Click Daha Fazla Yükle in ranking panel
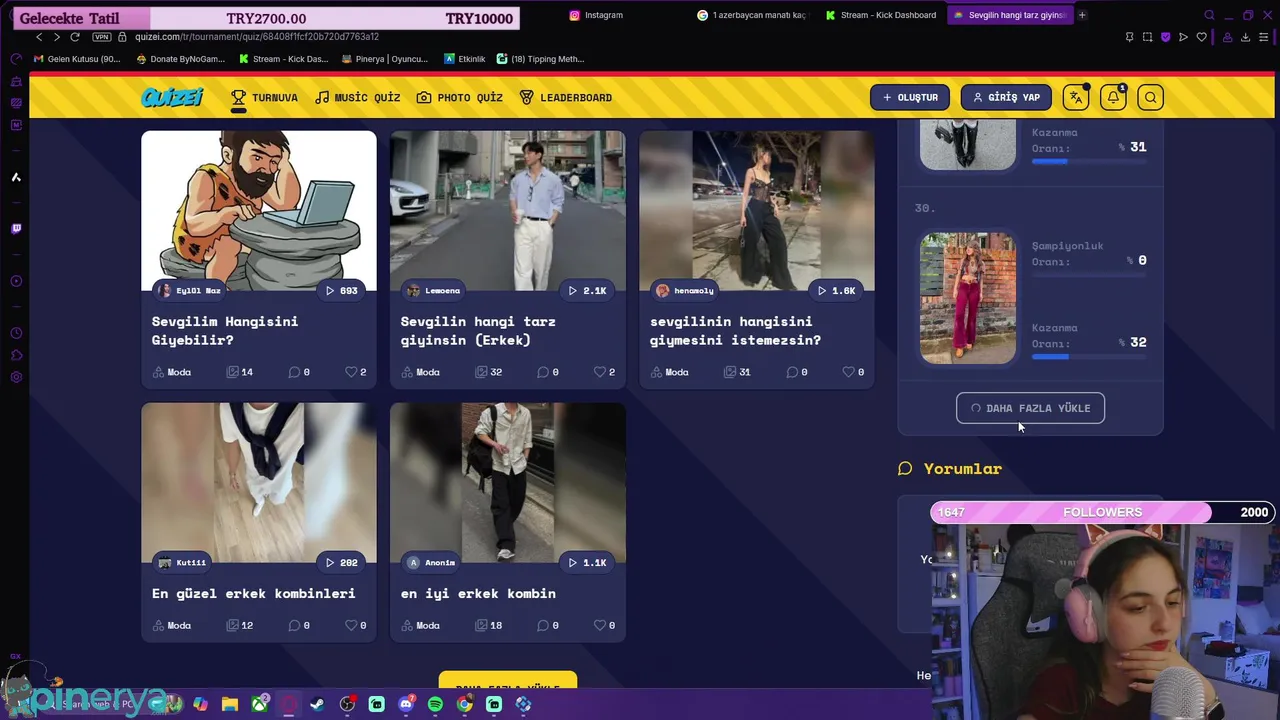 [1030, 408]
